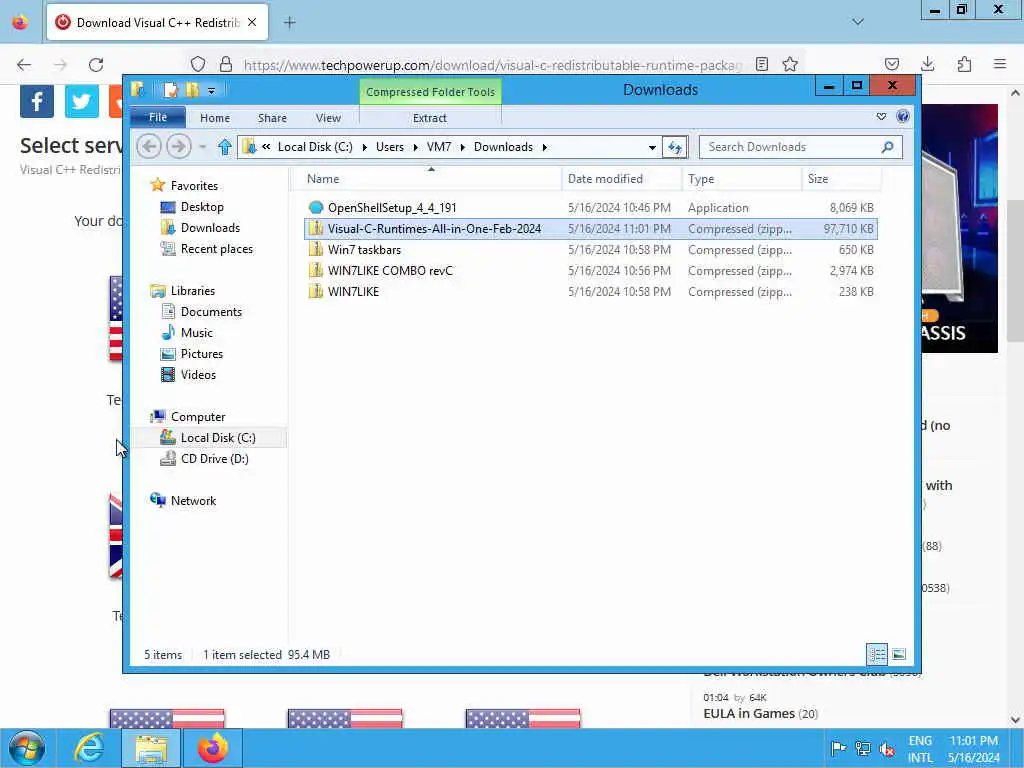The image size is (1024, 768).
Task: Click the volume muted speaker tray icon
Action: [886, 749]
